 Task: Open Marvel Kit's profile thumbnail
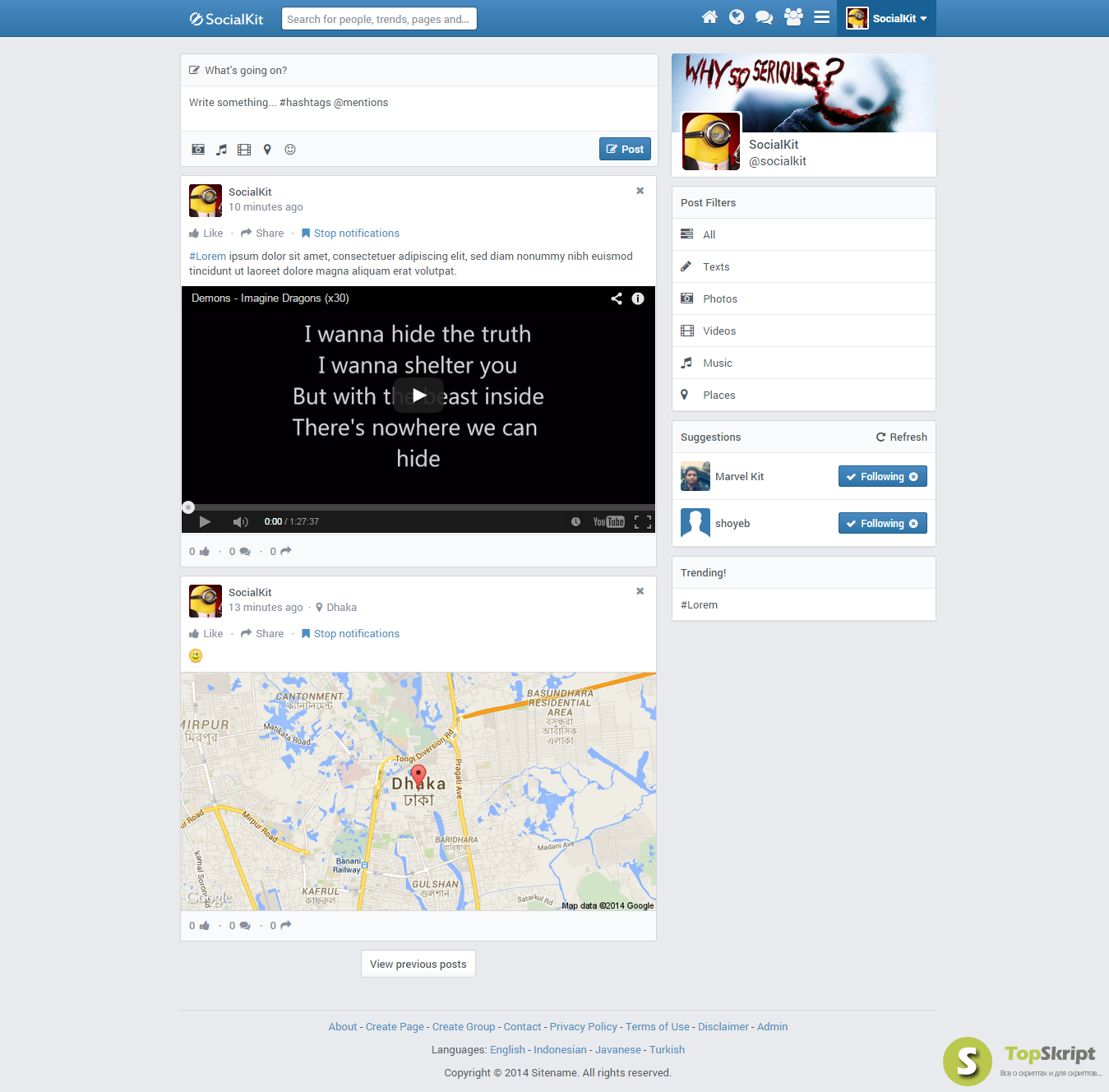pyautogui.click(x=695, y=476)
